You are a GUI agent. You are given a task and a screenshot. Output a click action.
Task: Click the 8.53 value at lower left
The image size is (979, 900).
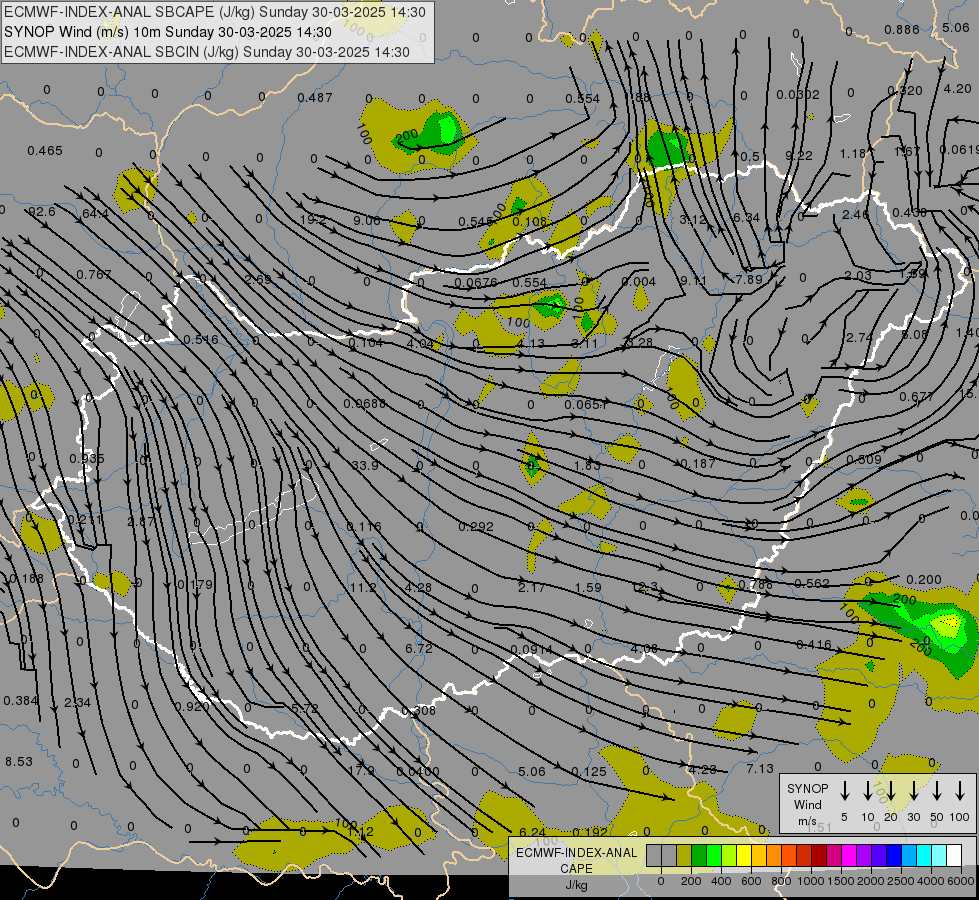[19, 761]
